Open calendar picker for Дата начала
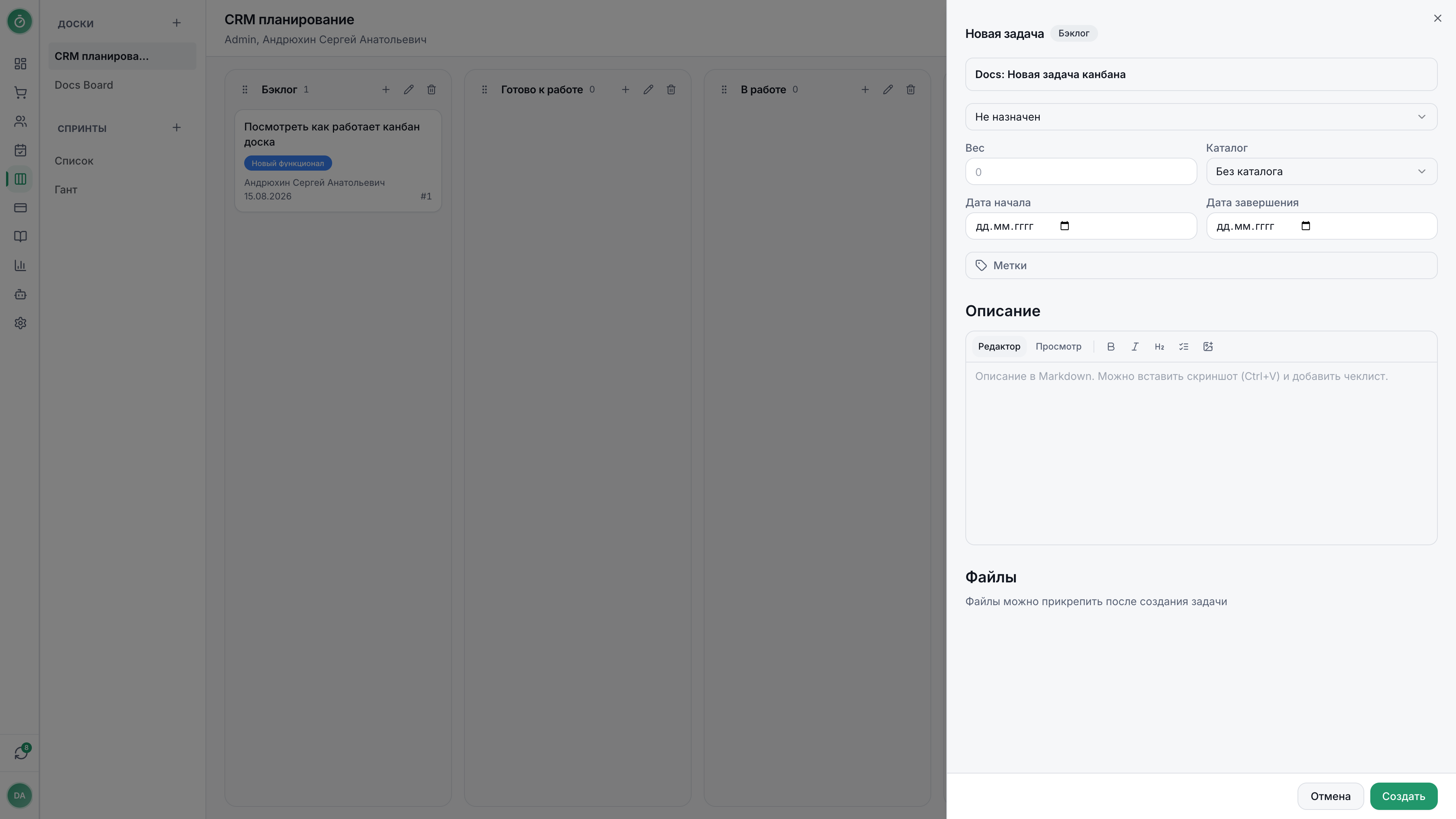This screenshot has height=819, width=1456. point(1065,226)
